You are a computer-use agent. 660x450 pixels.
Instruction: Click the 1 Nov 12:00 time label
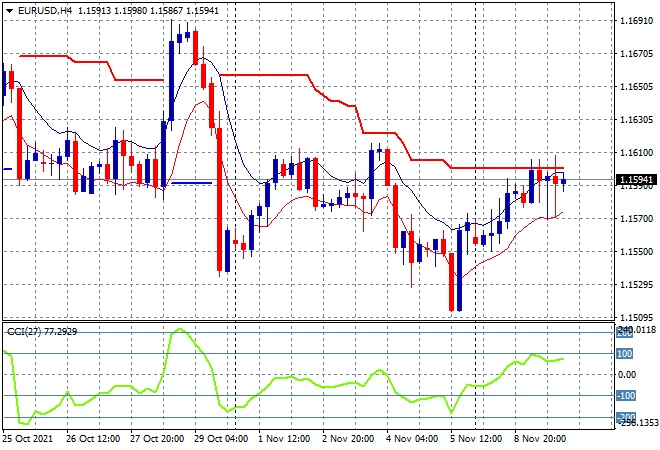pos(284,439)
